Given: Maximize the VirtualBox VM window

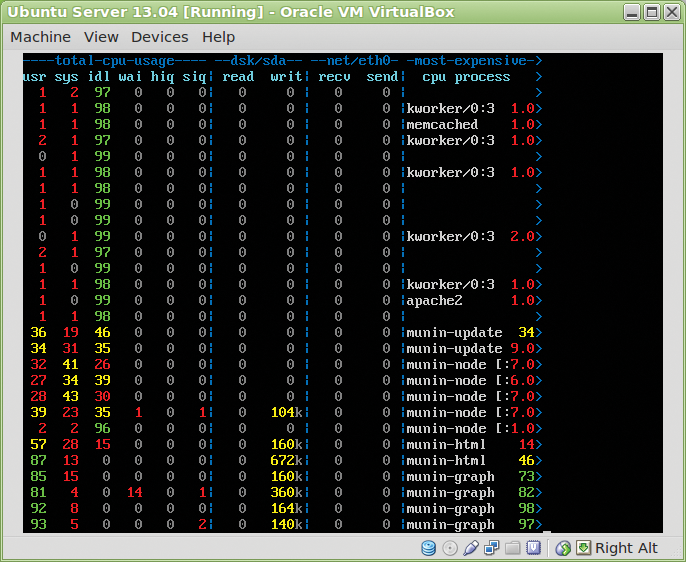Looking at the screenshot, I should (651, 13).
